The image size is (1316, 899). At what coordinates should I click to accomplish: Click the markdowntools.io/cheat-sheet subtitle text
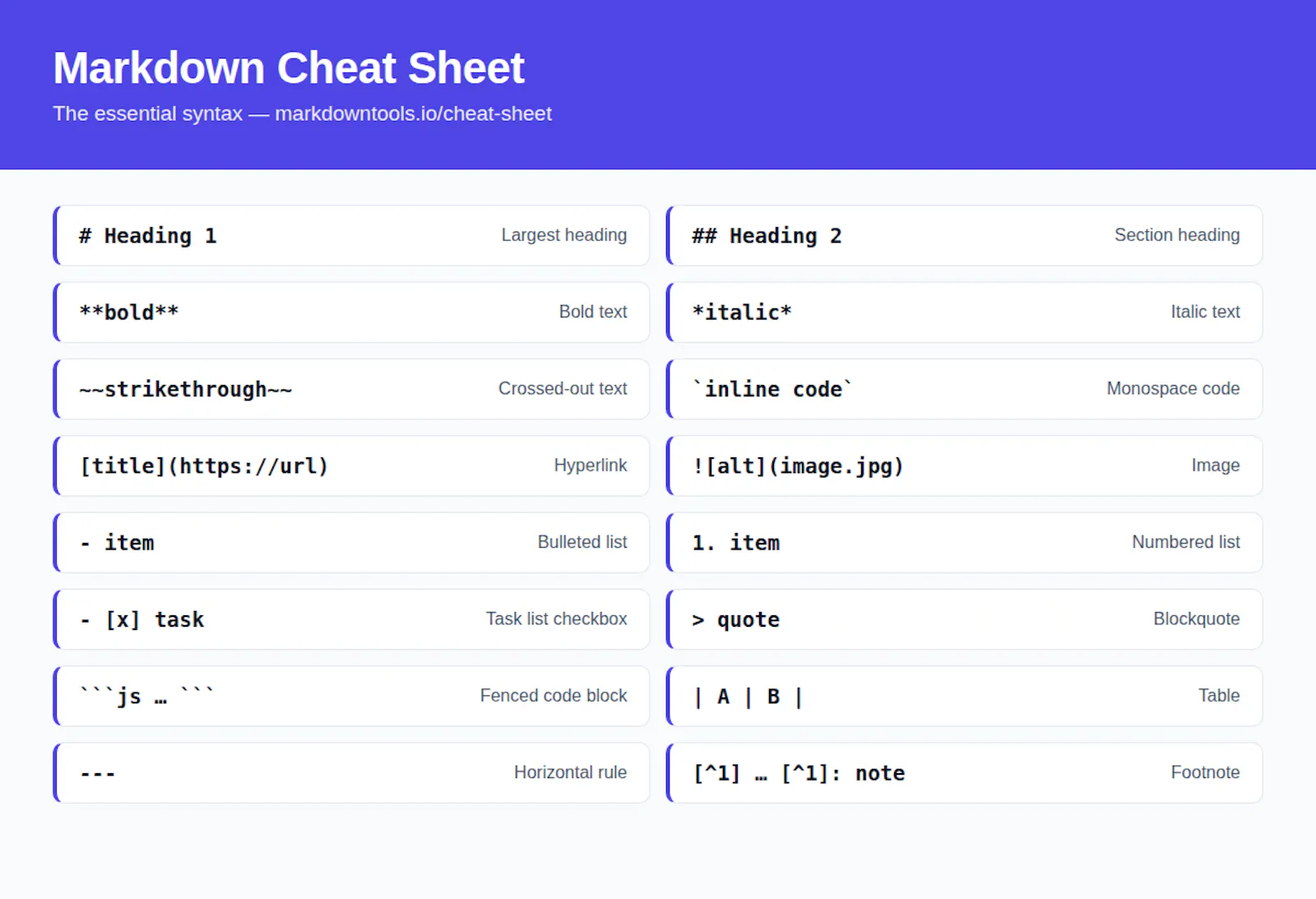(413, 114)
